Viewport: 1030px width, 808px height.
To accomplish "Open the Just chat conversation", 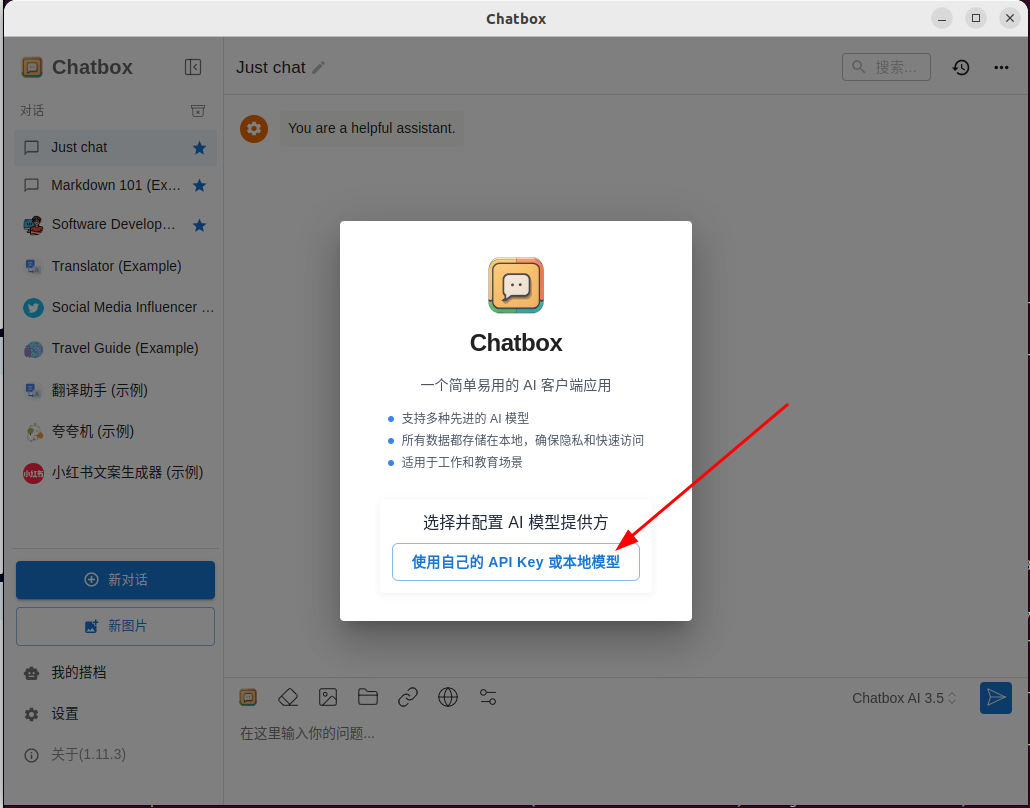I will click(x=116, y=148).
